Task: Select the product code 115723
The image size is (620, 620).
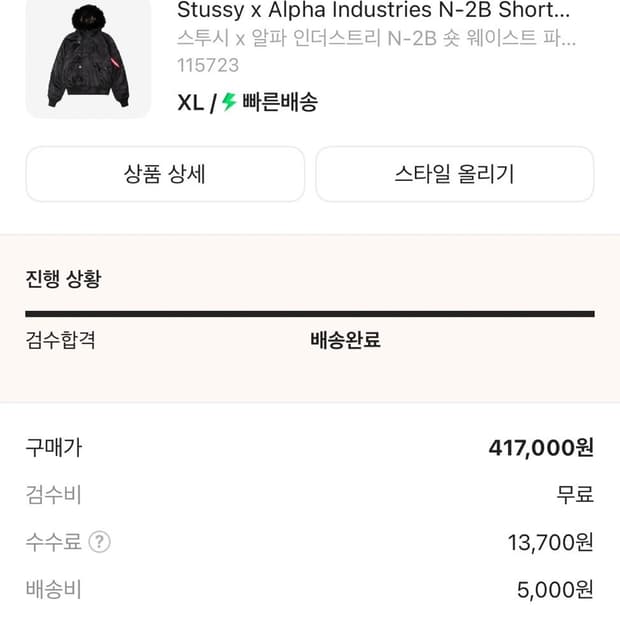Action: coord(208,66)
